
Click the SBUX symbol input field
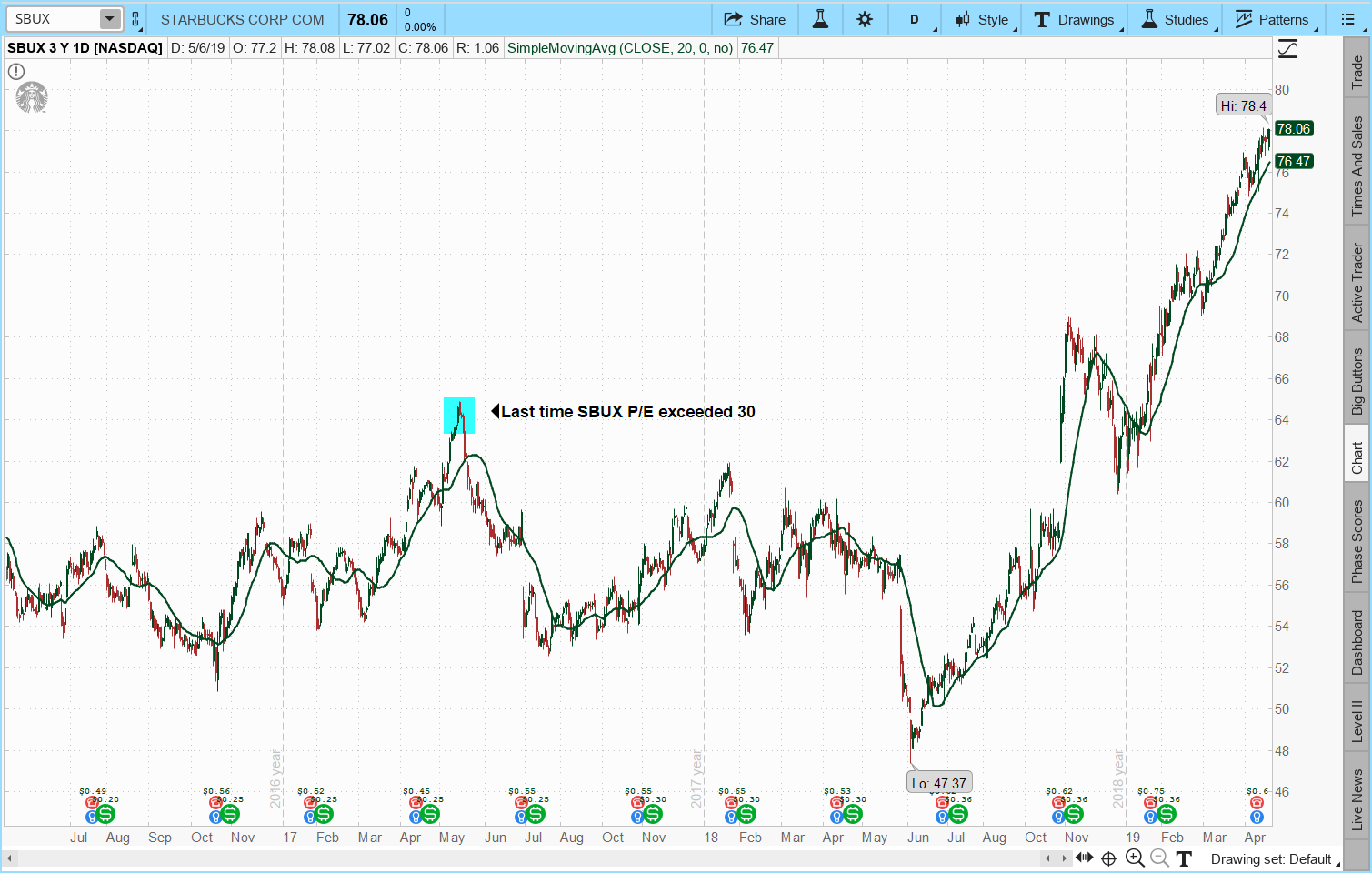[54, 19]
